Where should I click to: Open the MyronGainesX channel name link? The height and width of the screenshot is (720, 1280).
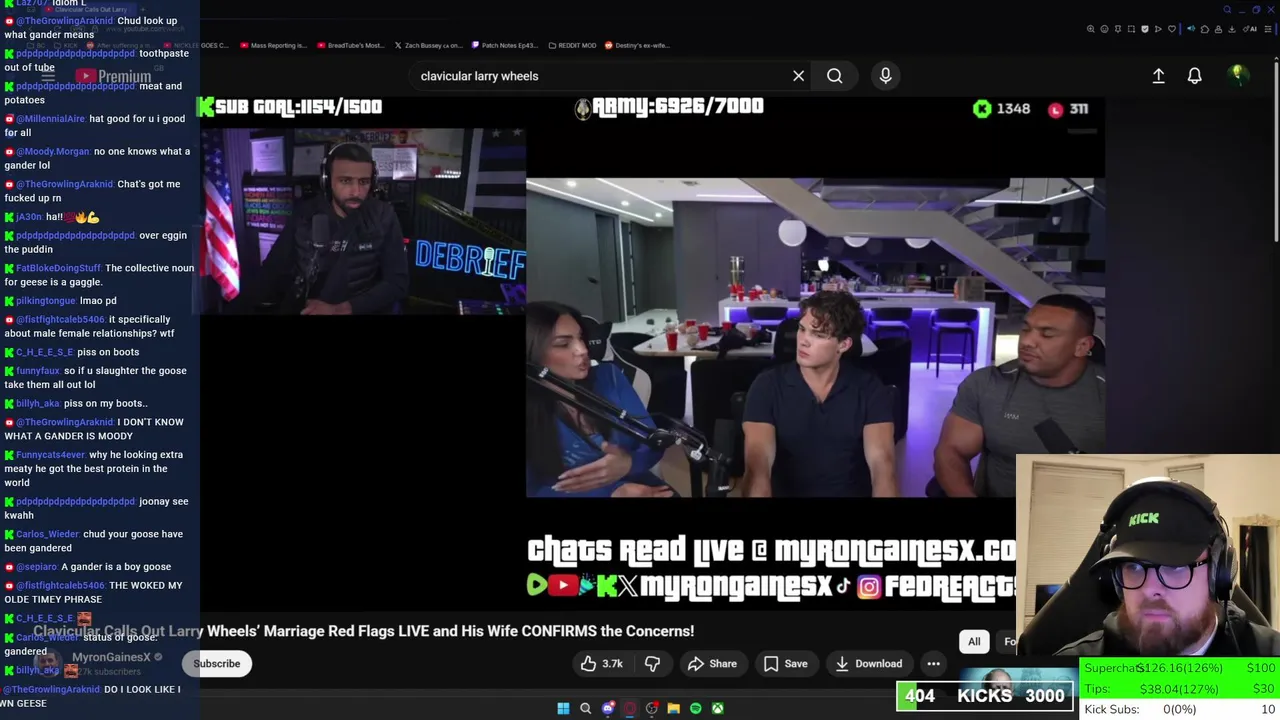tap(111, 657)
